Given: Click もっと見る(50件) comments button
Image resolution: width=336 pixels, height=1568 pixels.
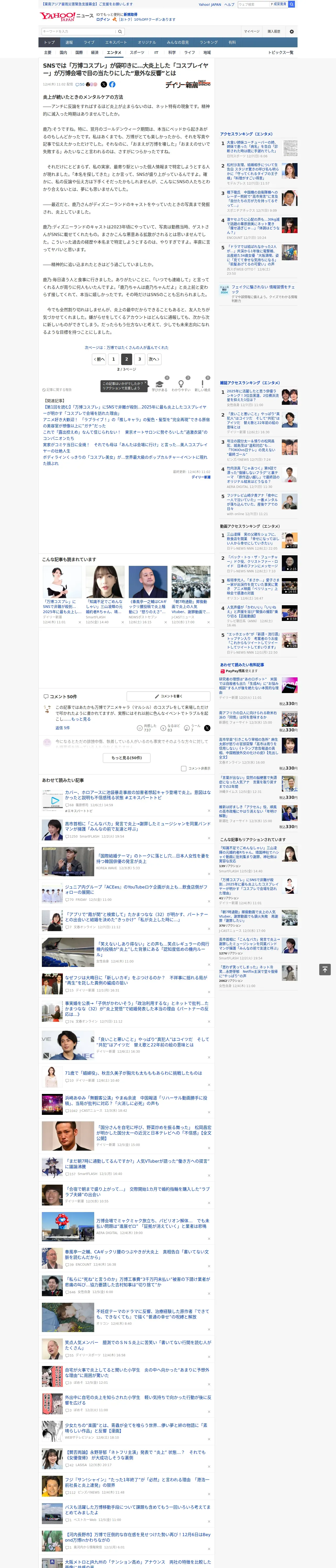Looking at the screenshot, I should [x=126, y=758].
